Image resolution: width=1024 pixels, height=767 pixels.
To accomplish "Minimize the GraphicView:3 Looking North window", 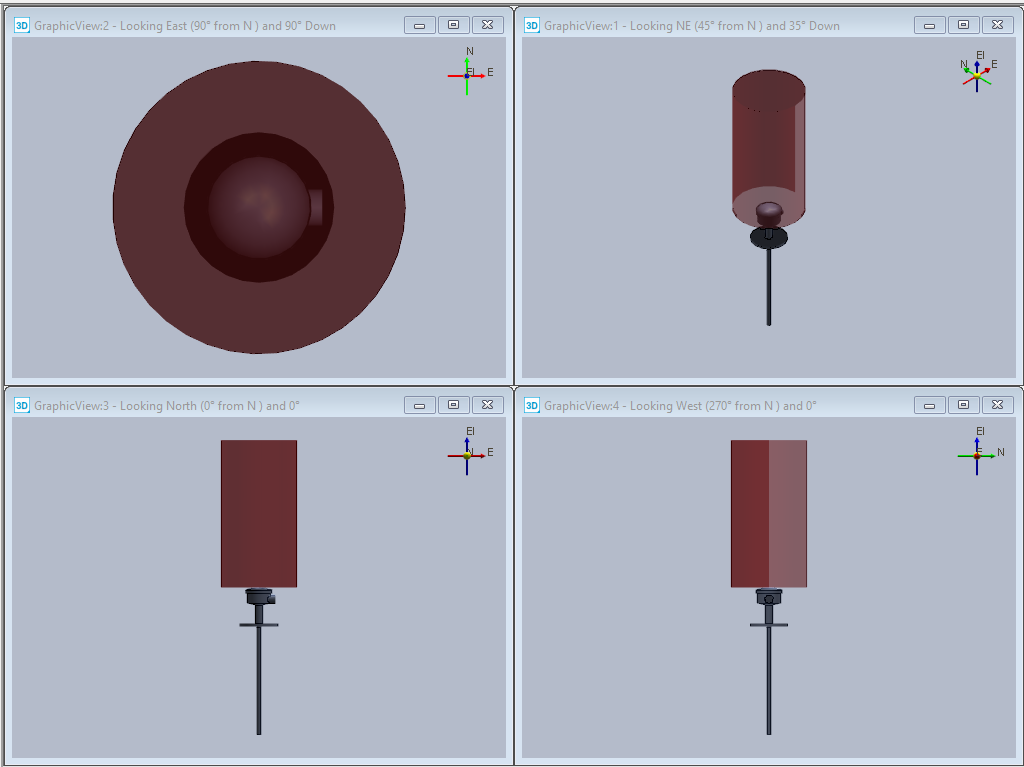I will [x=419, y=405].
